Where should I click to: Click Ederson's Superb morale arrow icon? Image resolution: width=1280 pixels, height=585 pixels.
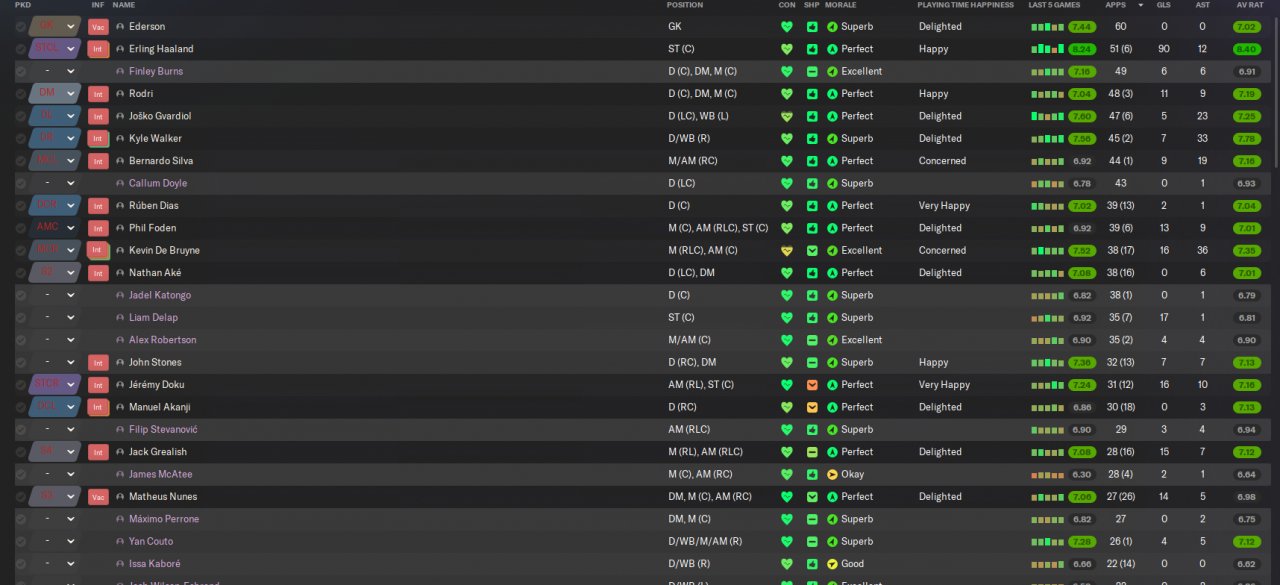point(832,27)
